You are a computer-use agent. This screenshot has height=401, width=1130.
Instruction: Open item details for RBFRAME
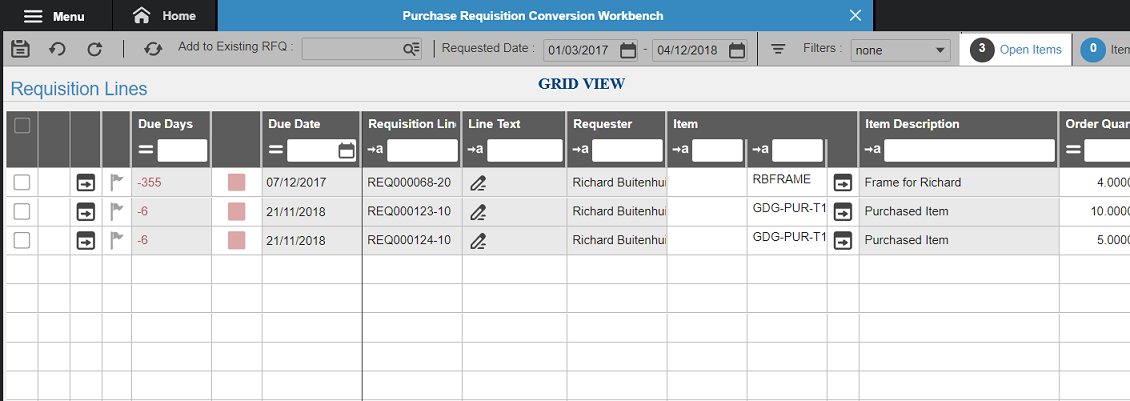(x=843, y=183)
